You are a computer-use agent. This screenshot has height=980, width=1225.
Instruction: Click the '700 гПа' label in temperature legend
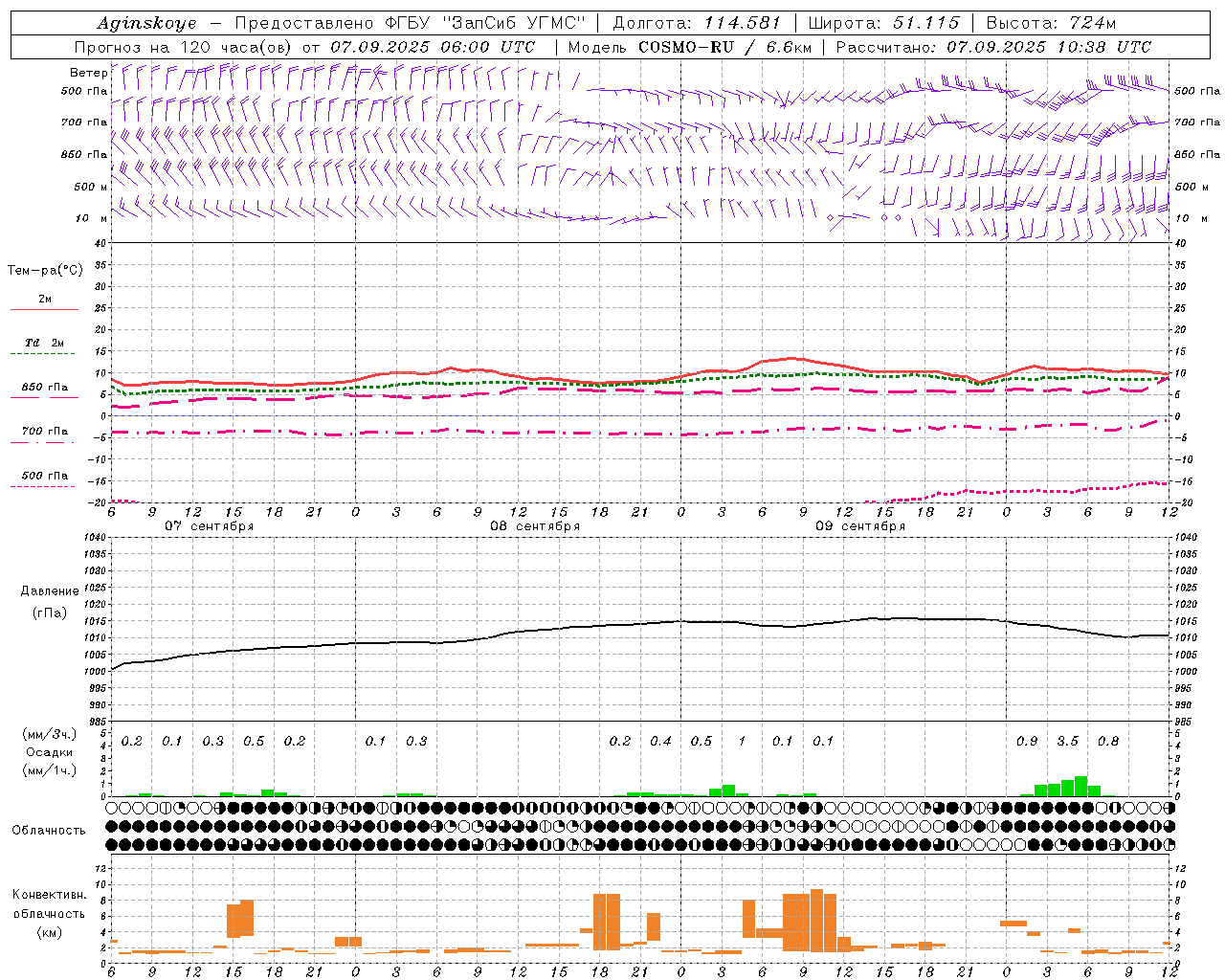coord(45,431)
